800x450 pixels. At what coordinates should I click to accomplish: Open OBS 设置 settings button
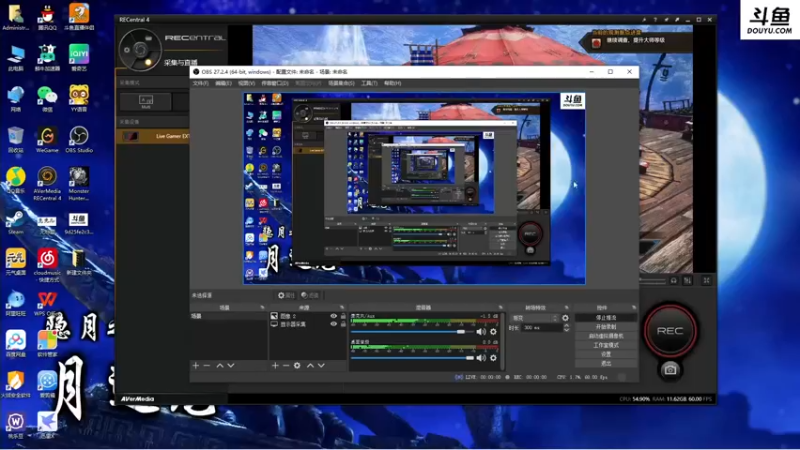coord(606,354)
